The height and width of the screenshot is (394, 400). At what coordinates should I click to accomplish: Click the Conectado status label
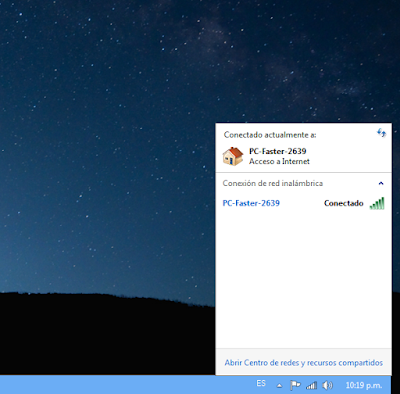click(344, 203)
